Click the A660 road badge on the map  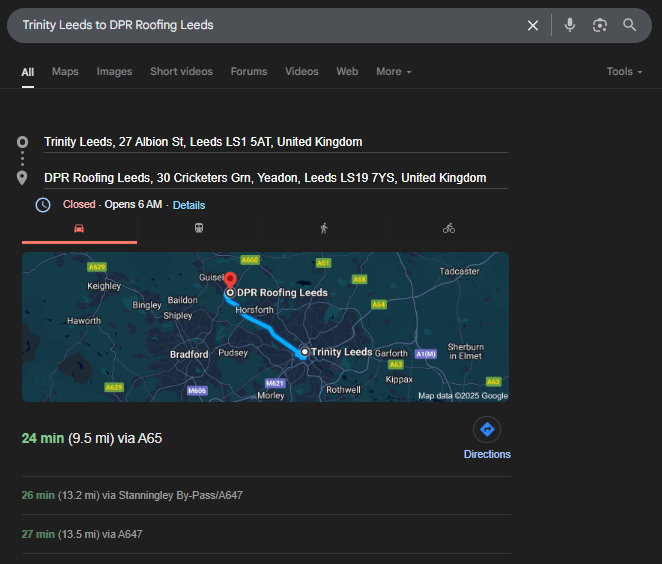(x=250, y=260)
